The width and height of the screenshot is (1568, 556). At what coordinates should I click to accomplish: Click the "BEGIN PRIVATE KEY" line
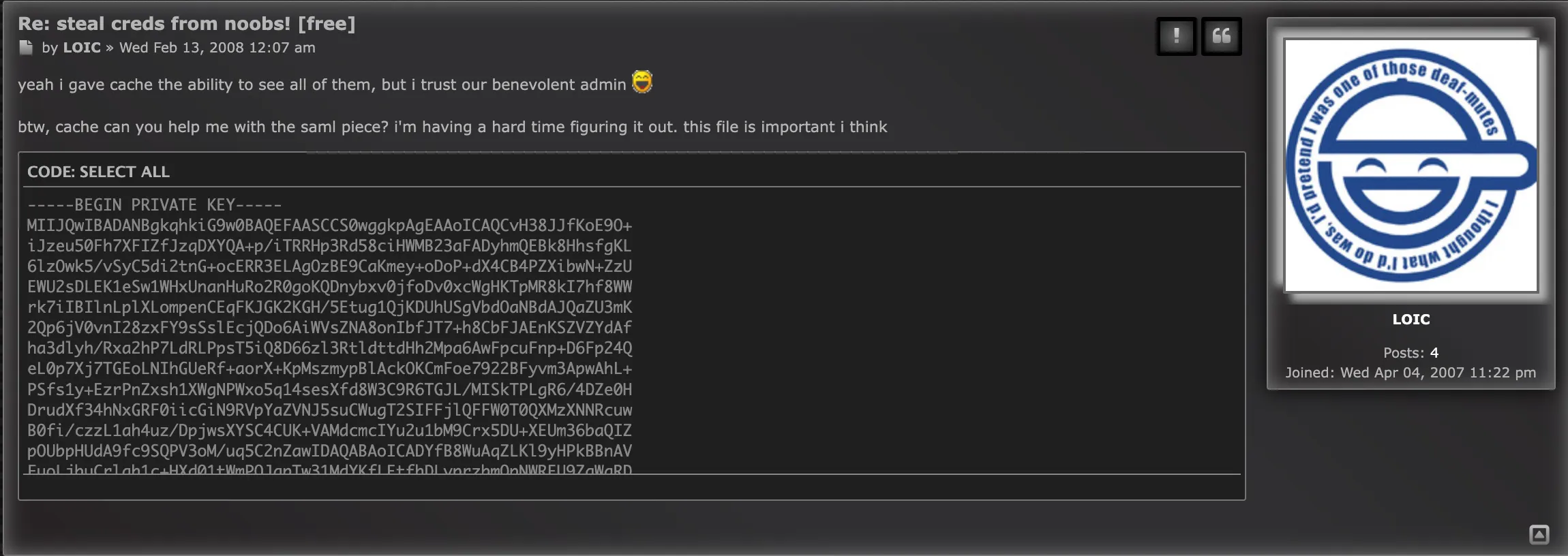tap(155, 204)
